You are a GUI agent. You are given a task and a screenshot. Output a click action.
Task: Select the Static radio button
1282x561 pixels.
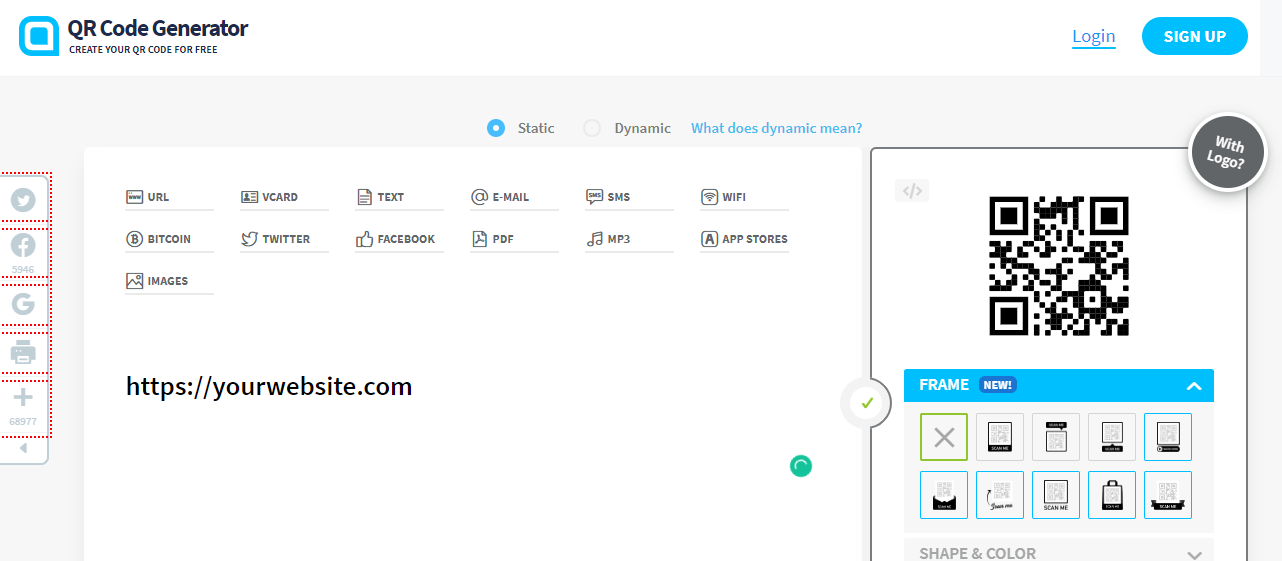(495, 128)
